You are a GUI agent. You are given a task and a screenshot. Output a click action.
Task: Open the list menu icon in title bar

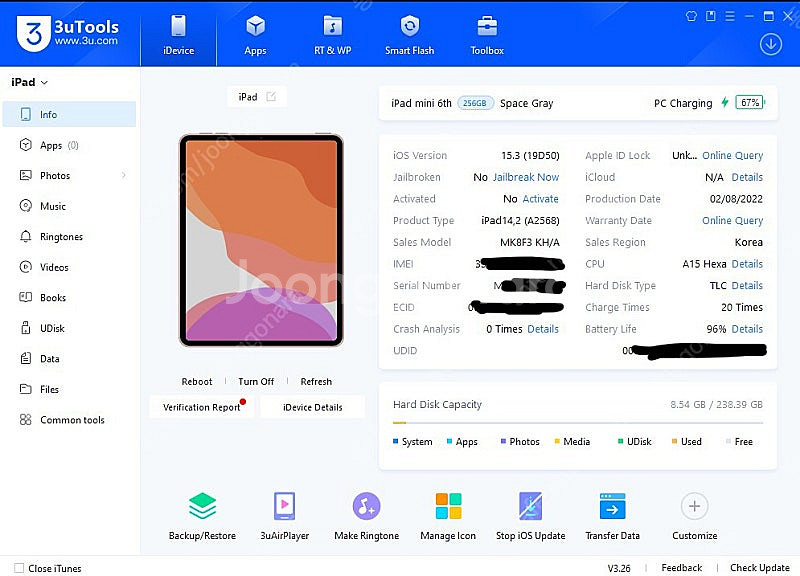730,16
